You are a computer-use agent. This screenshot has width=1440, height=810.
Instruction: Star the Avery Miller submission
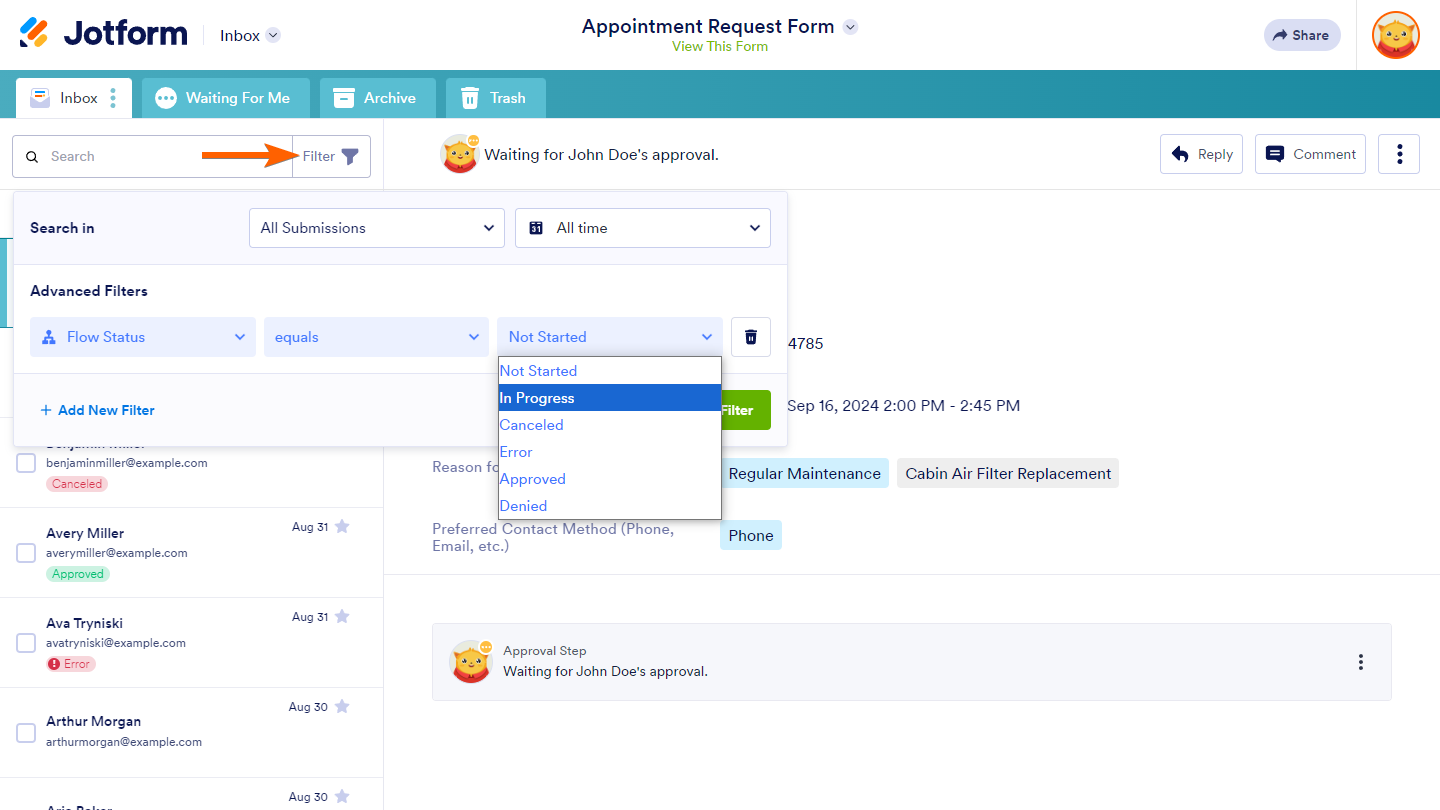(342, 527)
